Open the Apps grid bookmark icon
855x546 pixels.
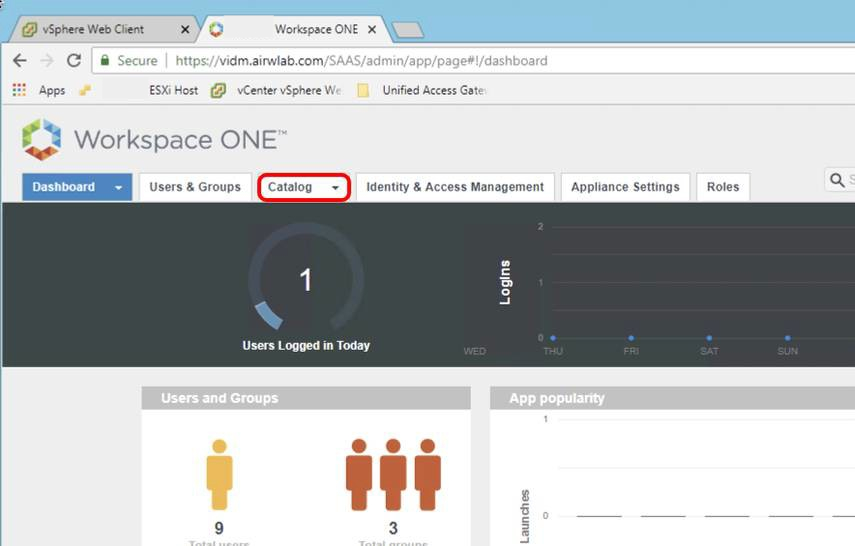[x=19, y=90]
